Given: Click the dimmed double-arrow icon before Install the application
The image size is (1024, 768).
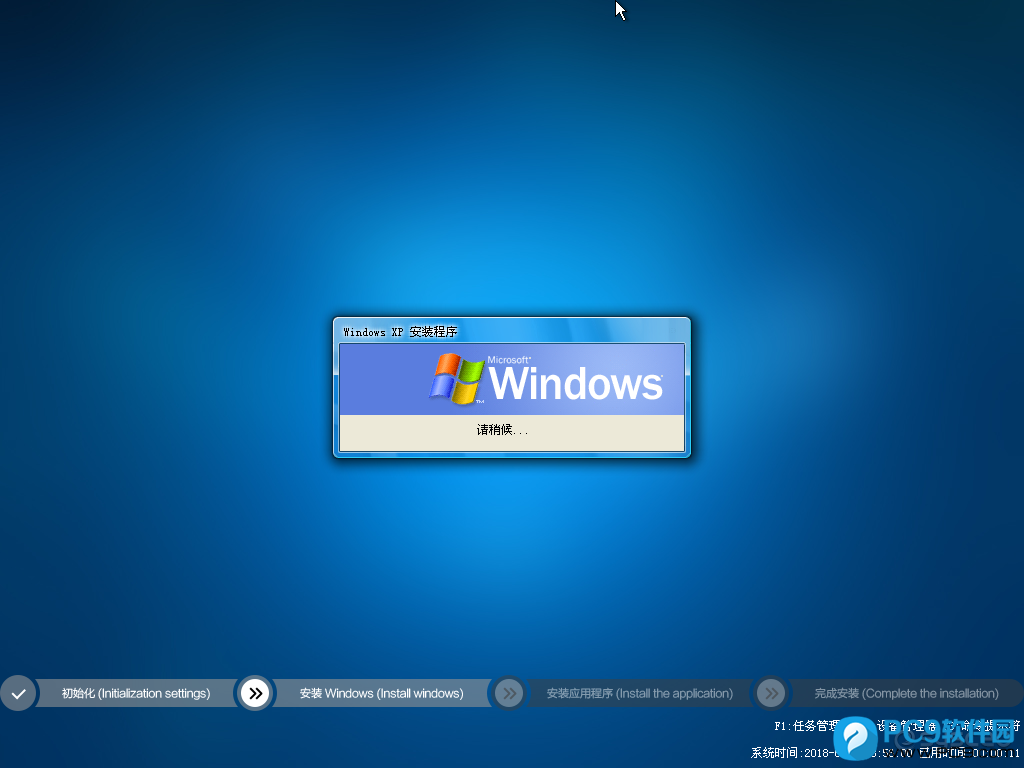Looking at the screenshot, I should click(509, 694).
